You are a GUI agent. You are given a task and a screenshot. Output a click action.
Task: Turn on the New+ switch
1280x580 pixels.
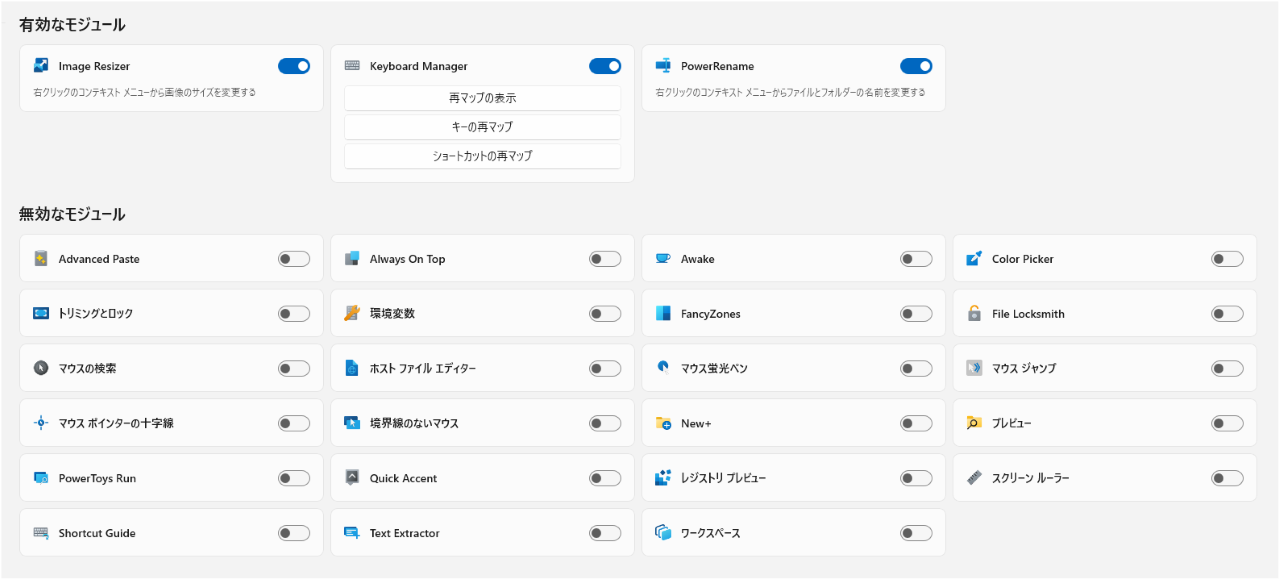916,423
